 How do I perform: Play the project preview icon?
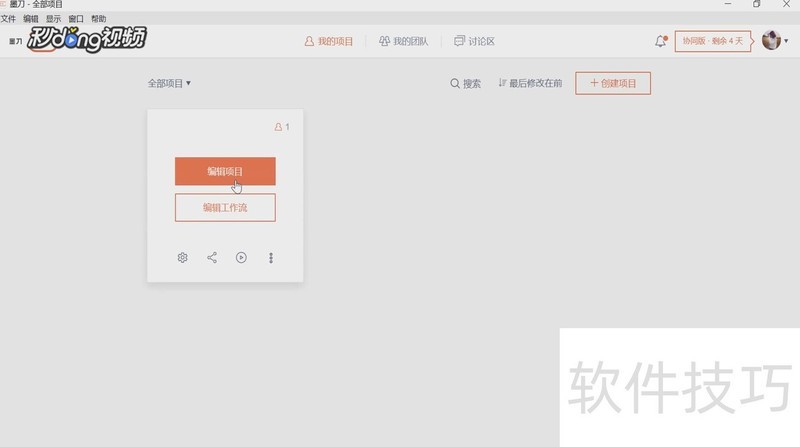[241, 258]
